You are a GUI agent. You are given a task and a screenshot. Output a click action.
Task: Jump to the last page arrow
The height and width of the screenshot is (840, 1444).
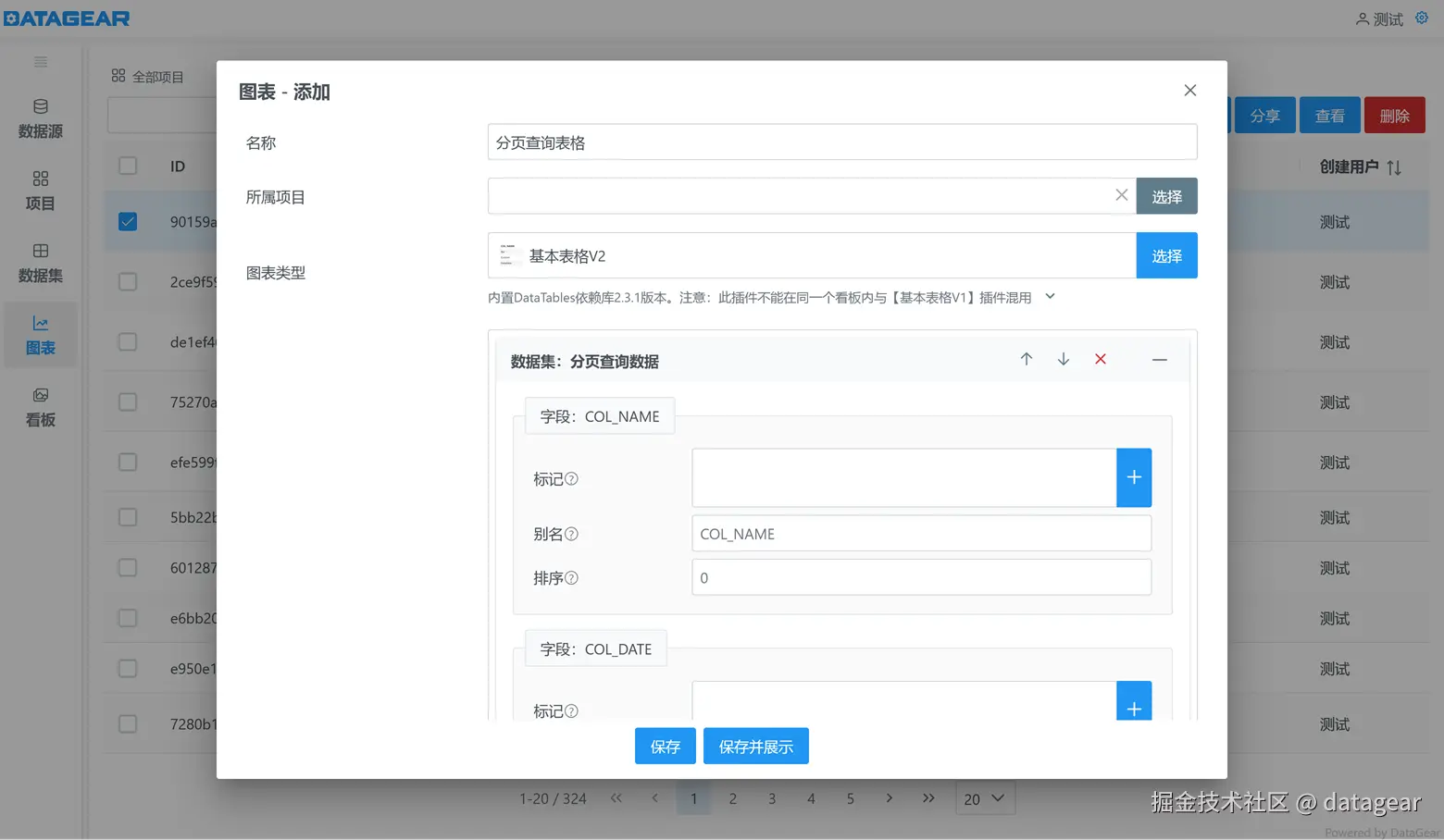[x=928, y=797]
